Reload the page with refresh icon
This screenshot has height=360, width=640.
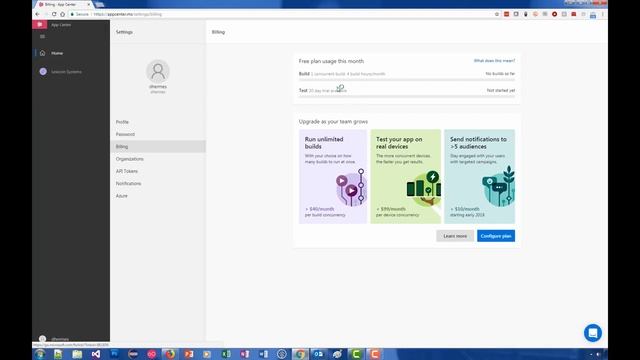click(54, 14)
